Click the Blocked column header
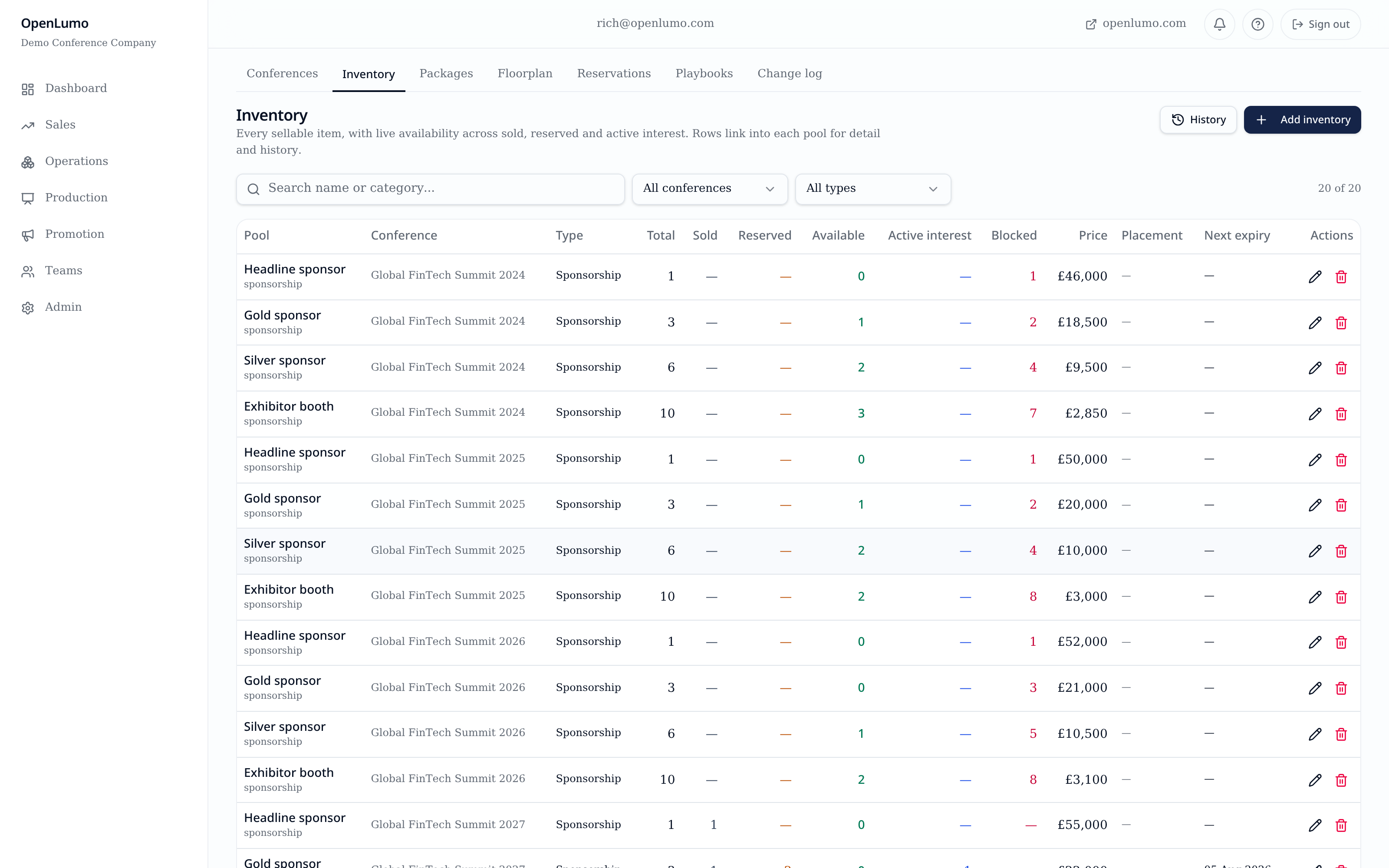This screenshot has height=868, width=1389. pos(1014,235)
